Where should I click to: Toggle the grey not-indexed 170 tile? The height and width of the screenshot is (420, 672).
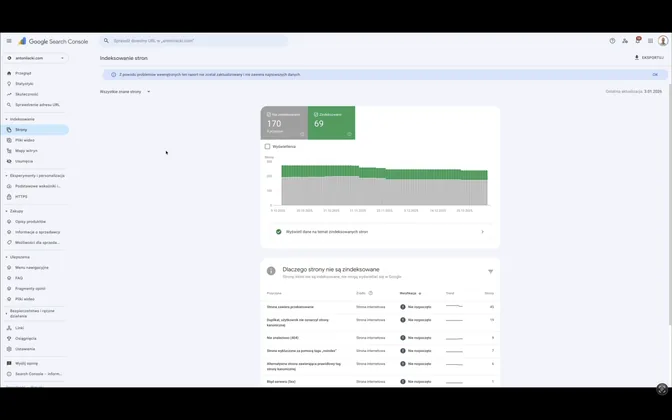(x=284, y=123)
